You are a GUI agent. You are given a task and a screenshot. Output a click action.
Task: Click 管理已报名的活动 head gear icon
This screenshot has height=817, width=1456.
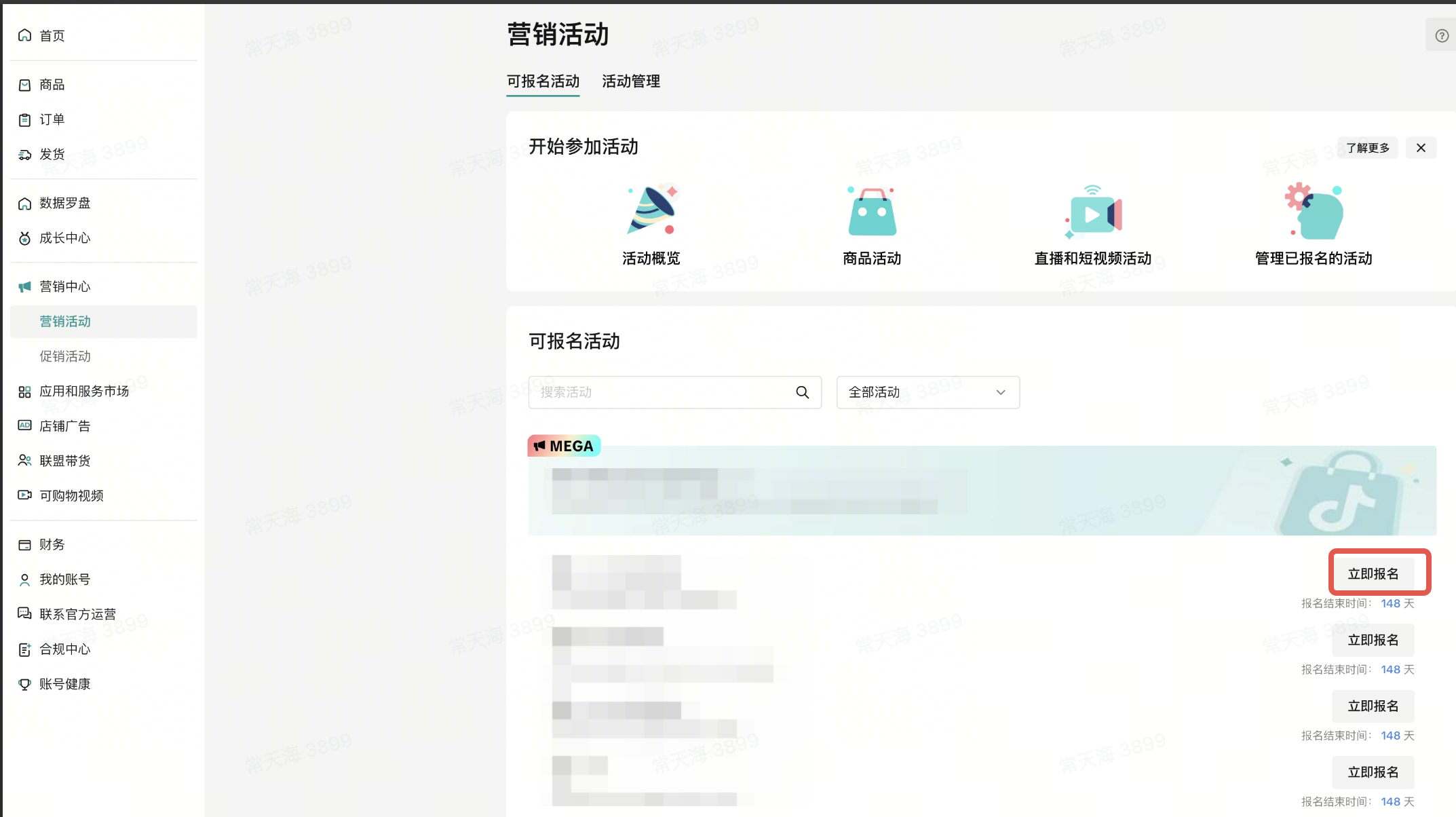[1314, 211]
